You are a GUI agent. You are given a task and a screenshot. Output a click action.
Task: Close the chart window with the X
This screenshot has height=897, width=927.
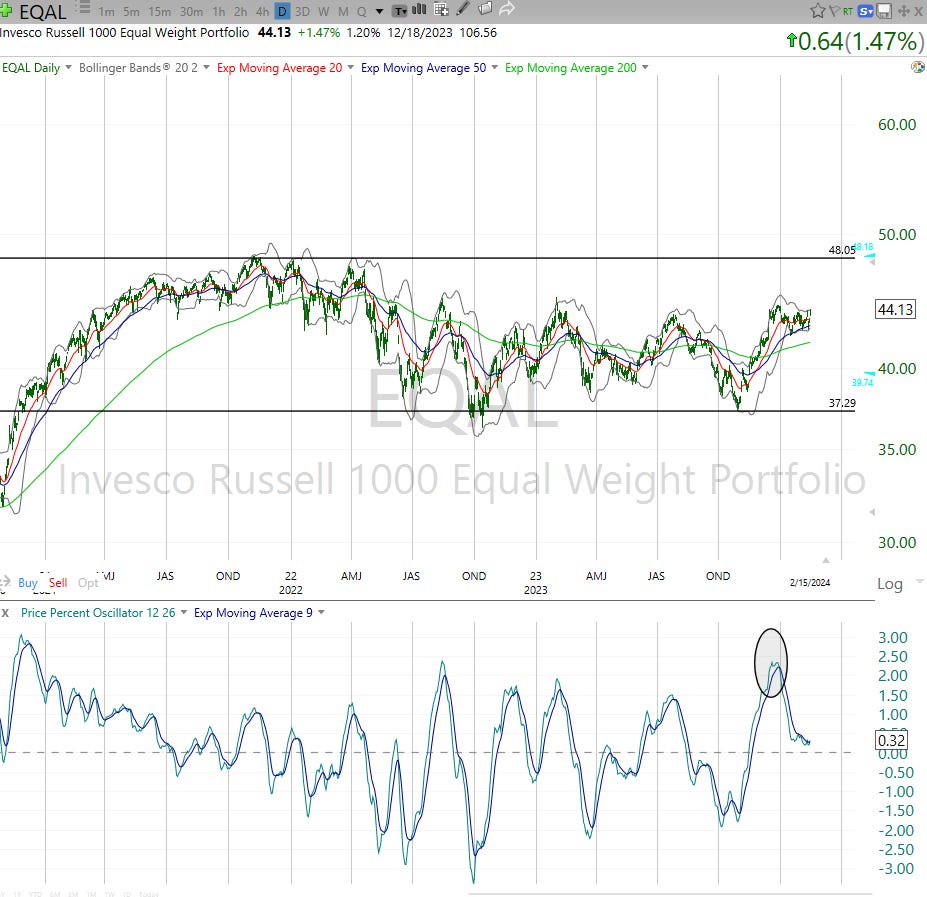[919, 11]
